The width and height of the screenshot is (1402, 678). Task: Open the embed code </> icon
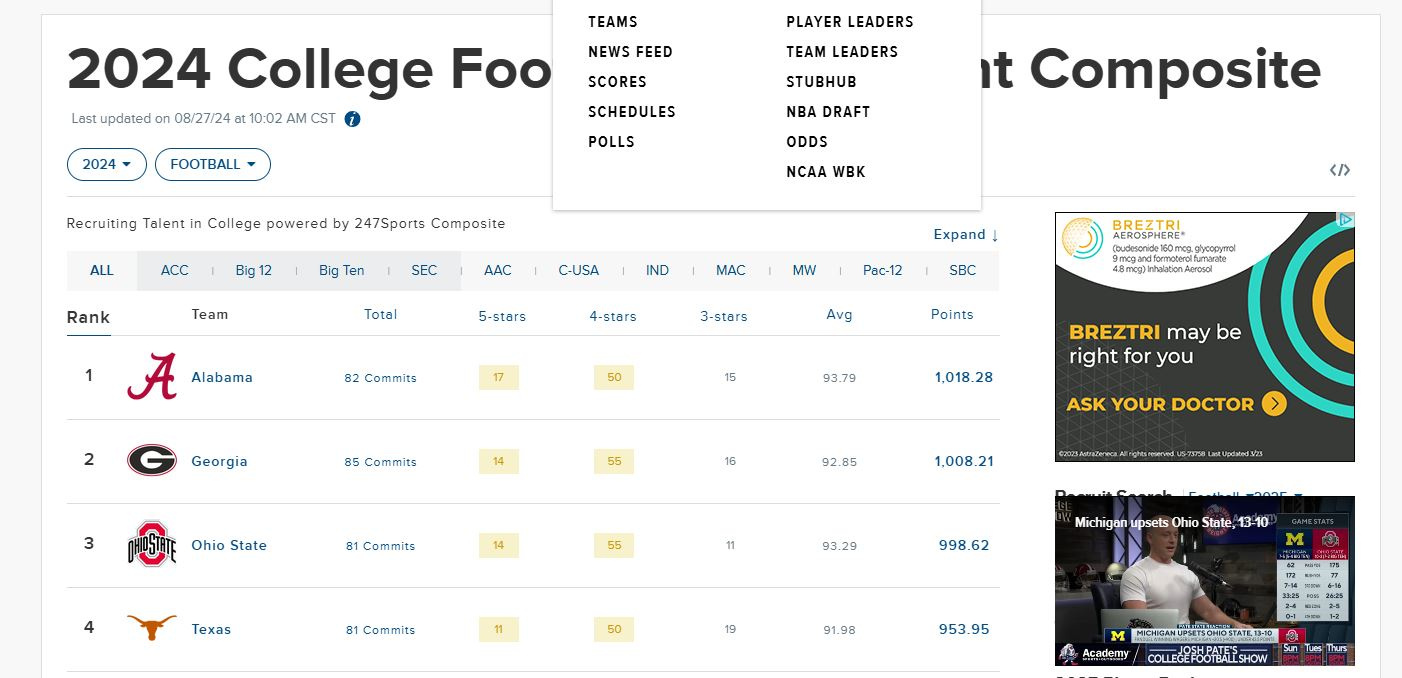point(1340,170)
